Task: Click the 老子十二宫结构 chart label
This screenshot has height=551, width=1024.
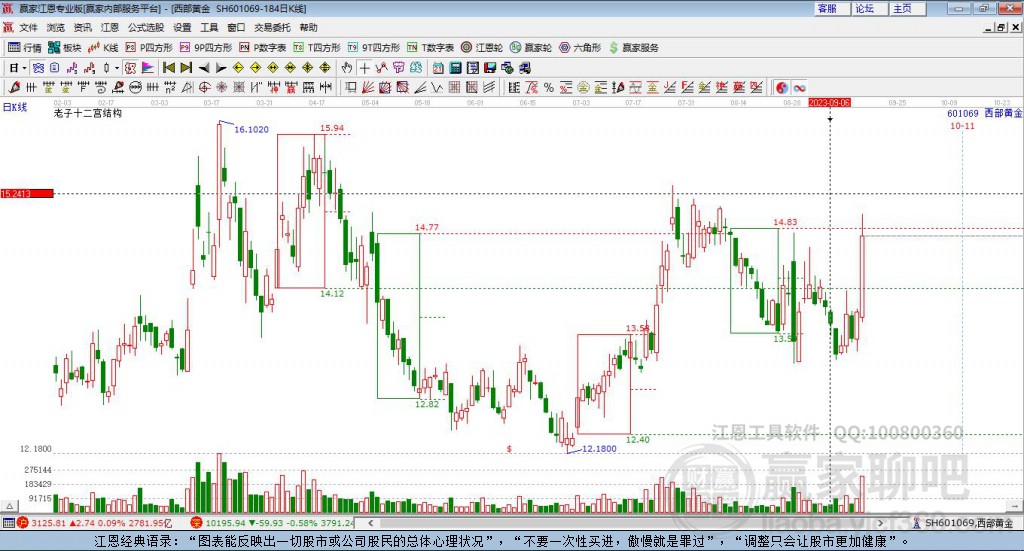Action: [x=88, y=113]
